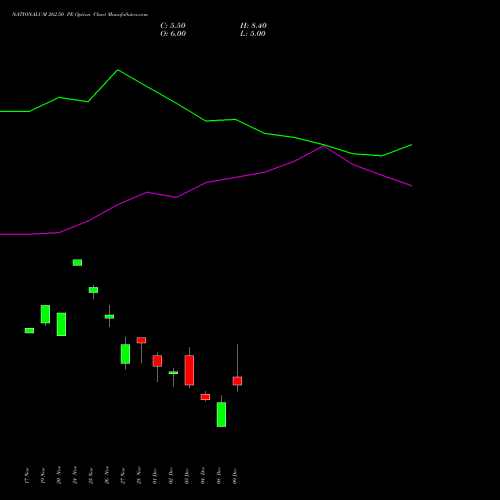Click the 03 Dec date label

(x=187, y=476)
